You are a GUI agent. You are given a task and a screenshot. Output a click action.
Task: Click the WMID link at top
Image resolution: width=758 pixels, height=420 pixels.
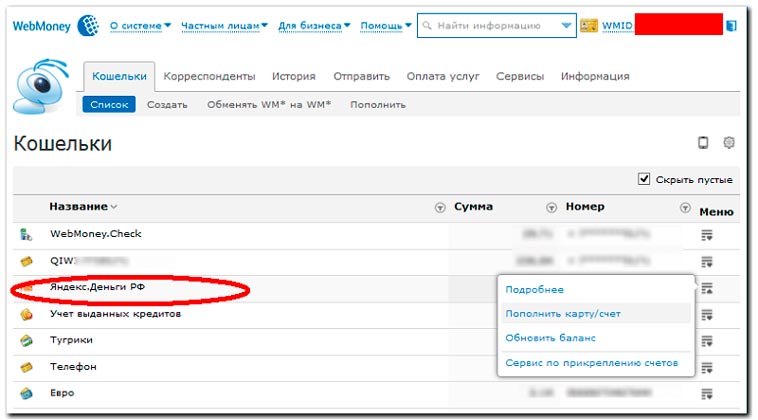pos(617,26)
